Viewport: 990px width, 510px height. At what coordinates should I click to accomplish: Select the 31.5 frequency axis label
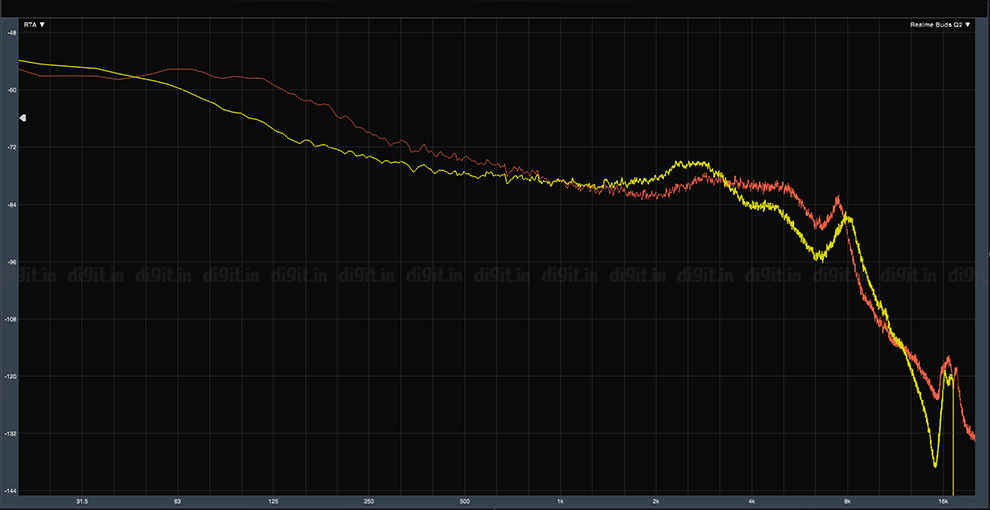(x=81, y=502)
